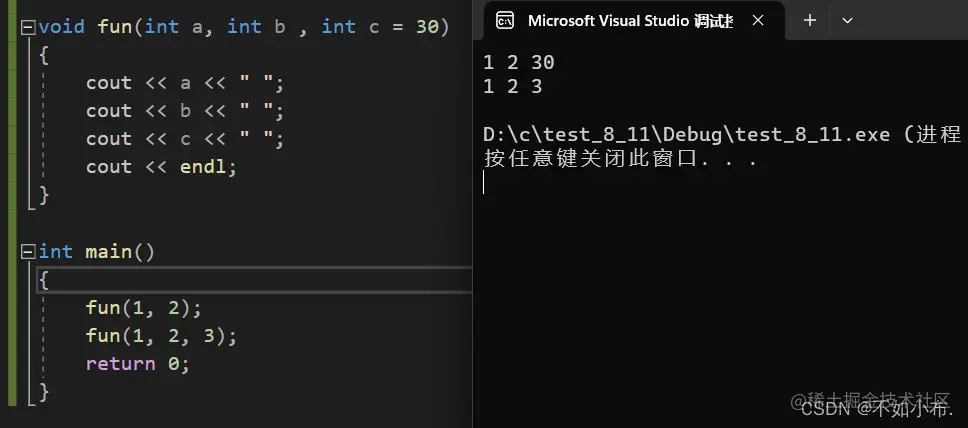Click the cout << c line
Viewport: 968px width, 428px height.
[x=185, y=139]
